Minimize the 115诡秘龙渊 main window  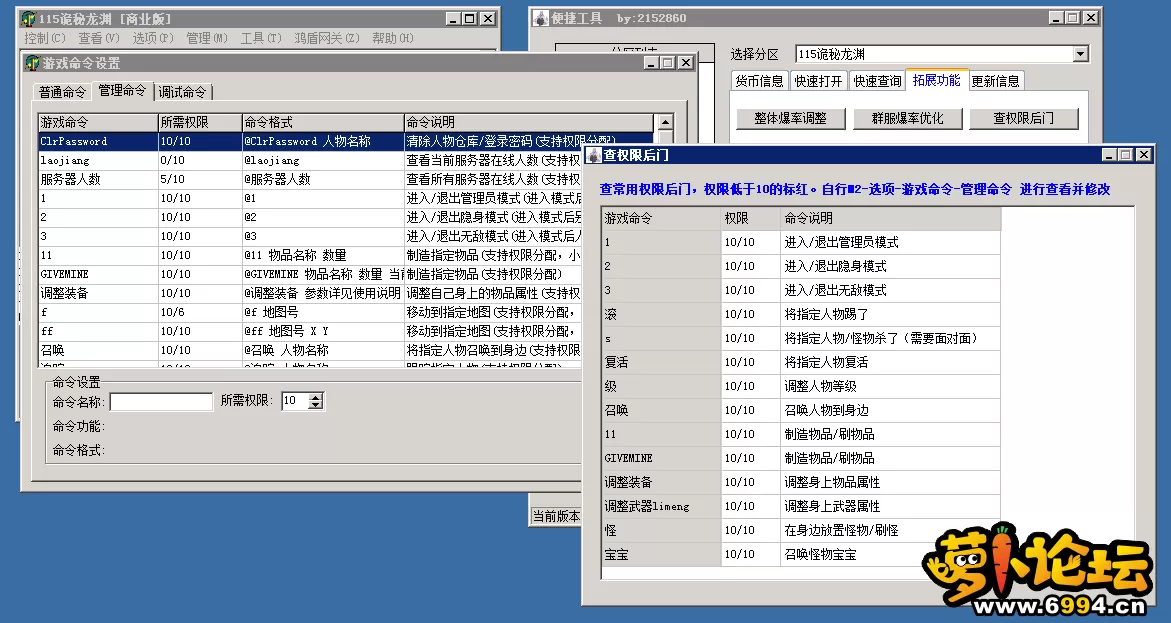coord(453,19)
